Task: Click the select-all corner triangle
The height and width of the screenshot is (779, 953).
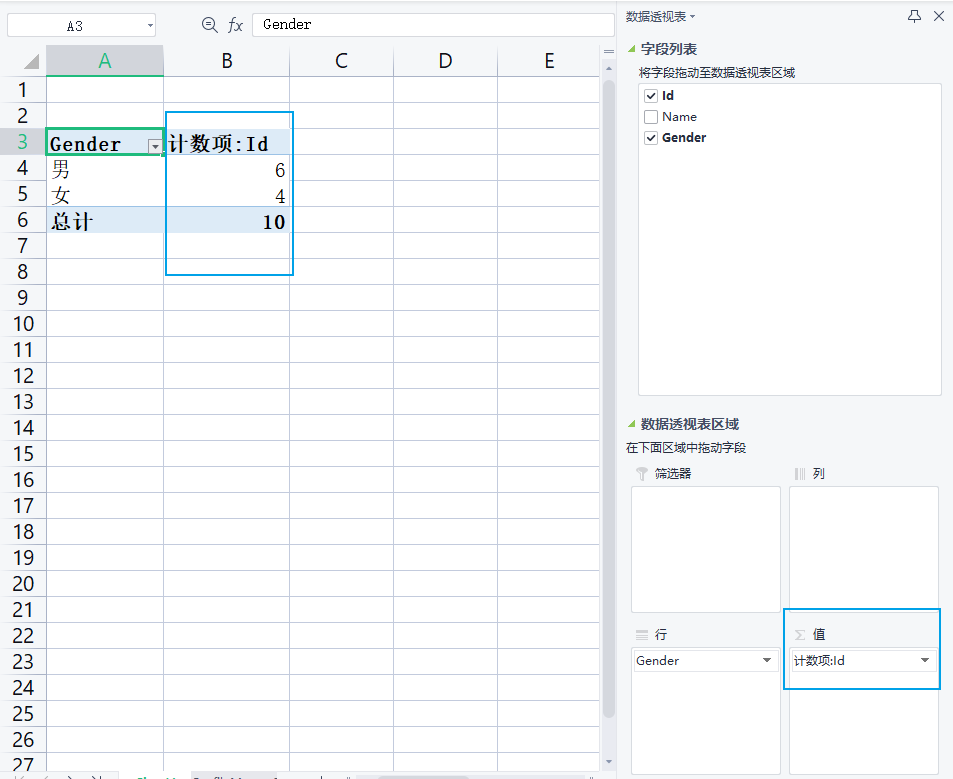Action: pyautogui.click(x=31, y=61)
